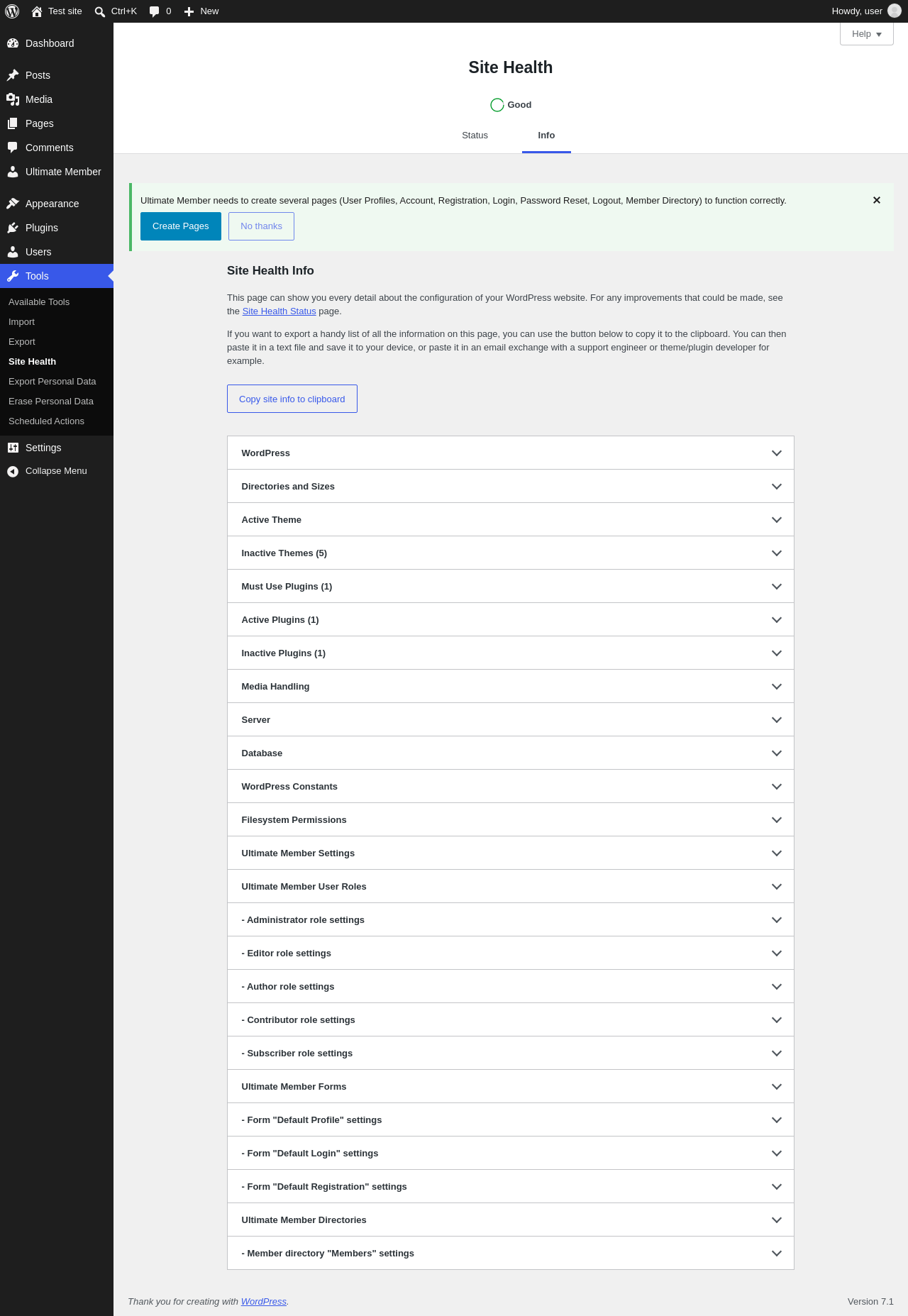Expand Ultimate Member Settings section
The image size is (908, 1316).
511,853
